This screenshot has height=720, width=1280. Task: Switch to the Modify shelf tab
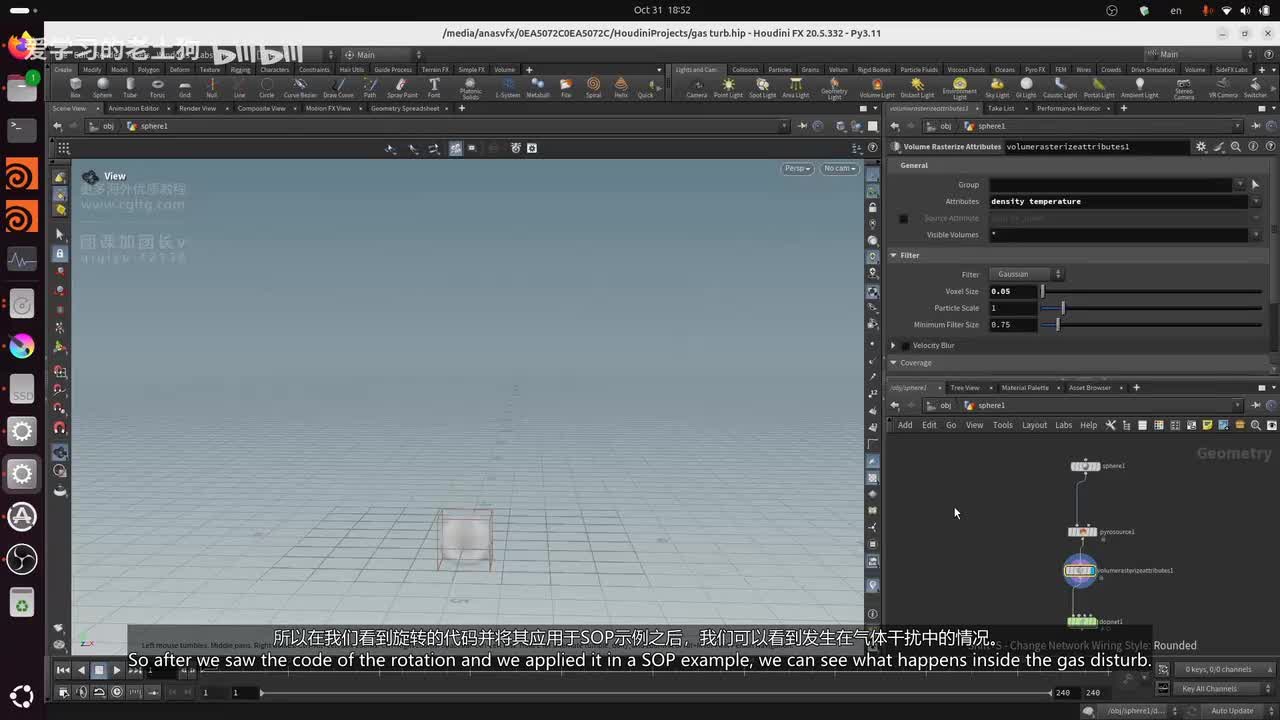[92, 70]
